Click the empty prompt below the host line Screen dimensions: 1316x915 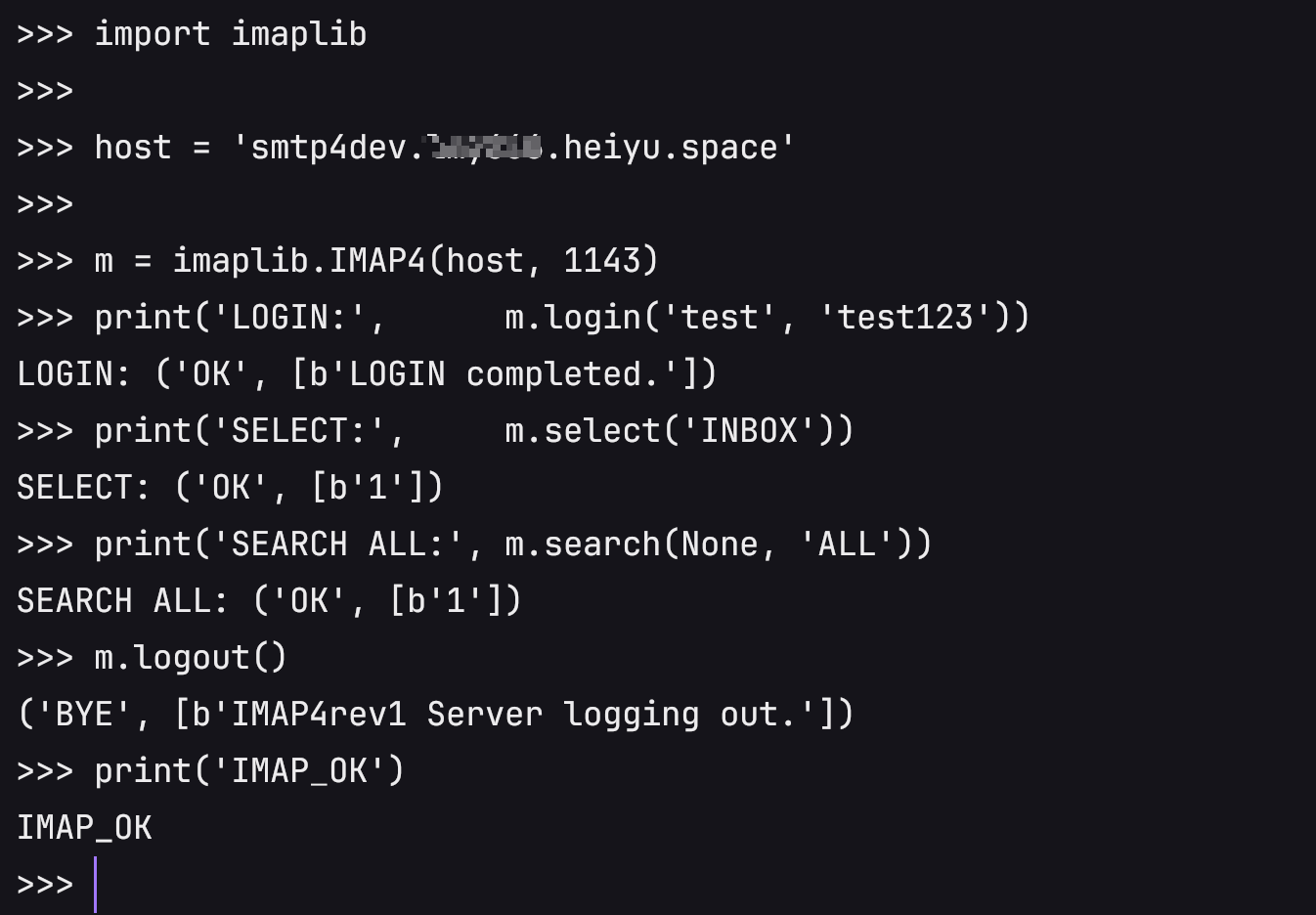[x=45, y=204]
